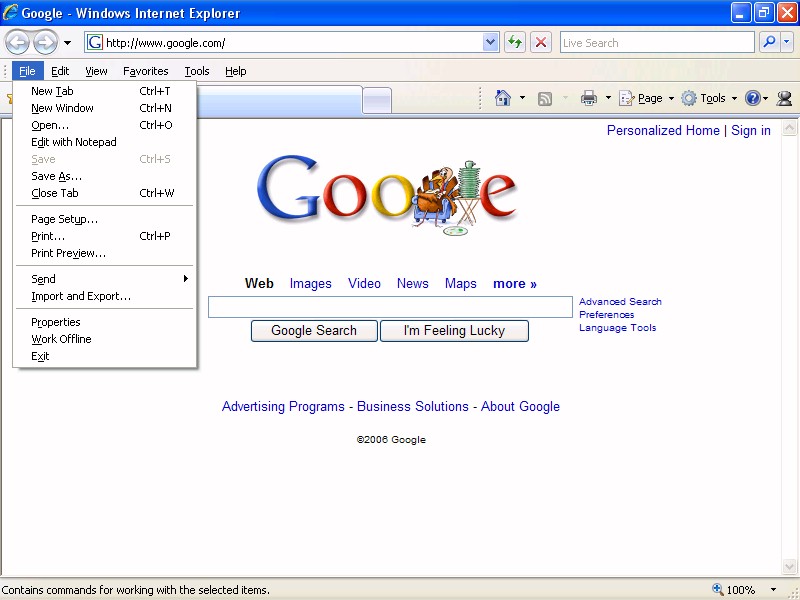Click the Live Search magnifier button
The height and width of the screenshot is (600, 800).
[769, 42]
